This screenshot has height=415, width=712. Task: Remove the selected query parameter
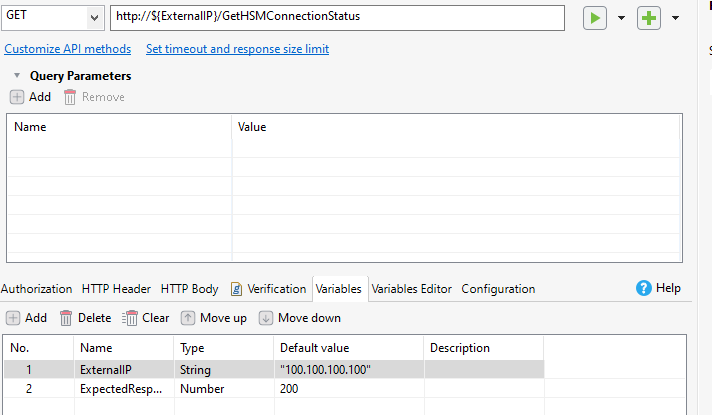click(94, 97)
